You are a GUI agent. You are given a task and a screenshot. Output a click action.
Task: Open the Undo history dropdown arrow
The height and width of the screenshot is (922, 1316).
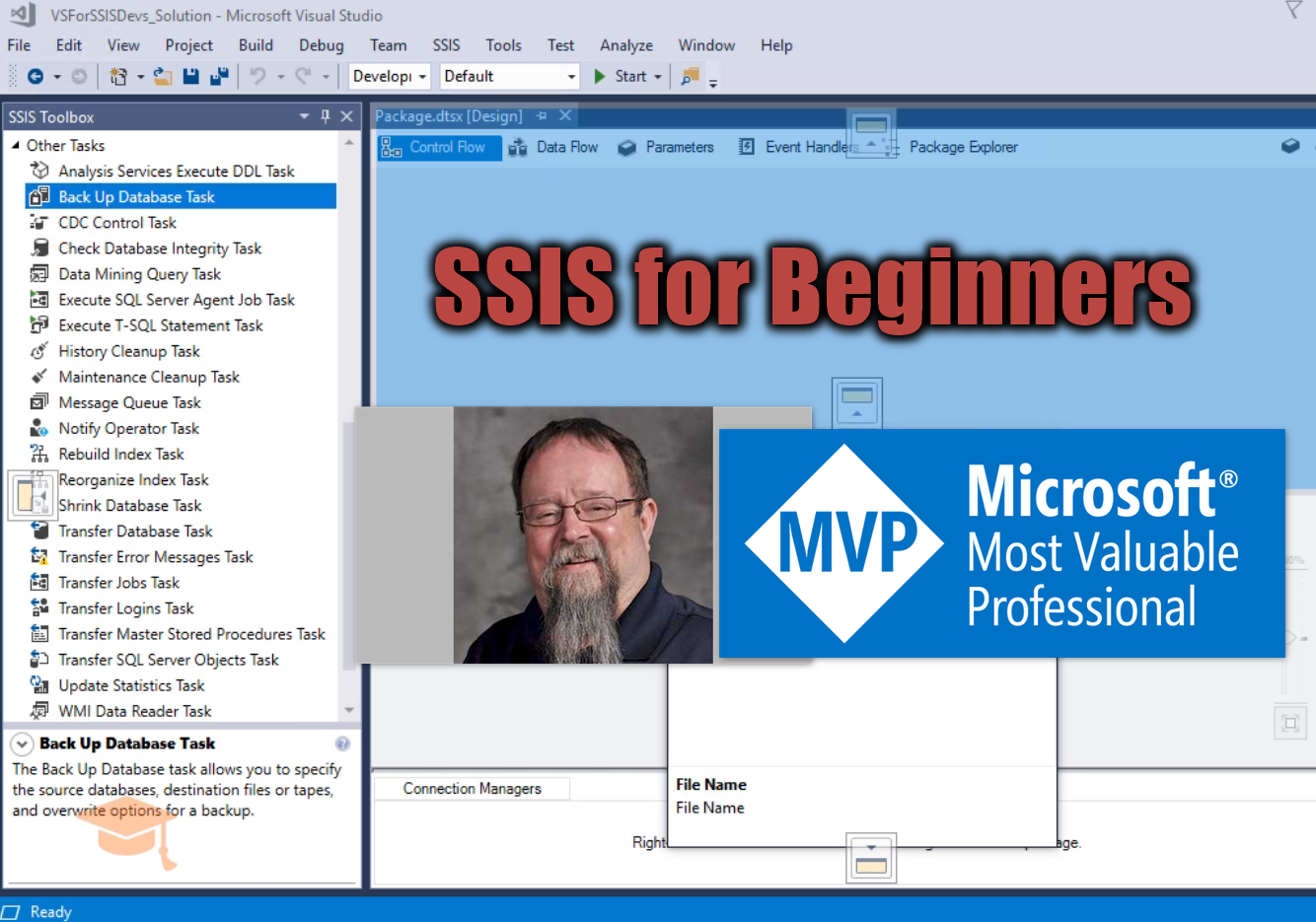[281, 76]
